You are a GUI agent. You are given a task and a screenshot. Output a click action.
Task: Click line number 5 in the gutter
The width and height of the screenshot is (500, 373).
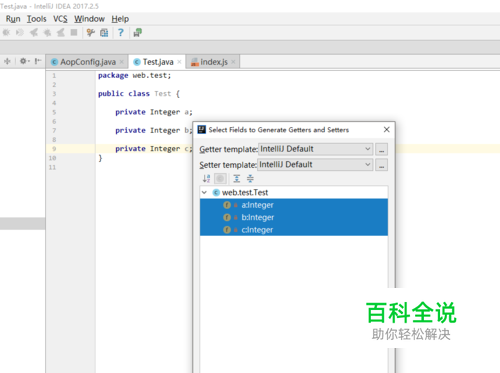[54, 112]
